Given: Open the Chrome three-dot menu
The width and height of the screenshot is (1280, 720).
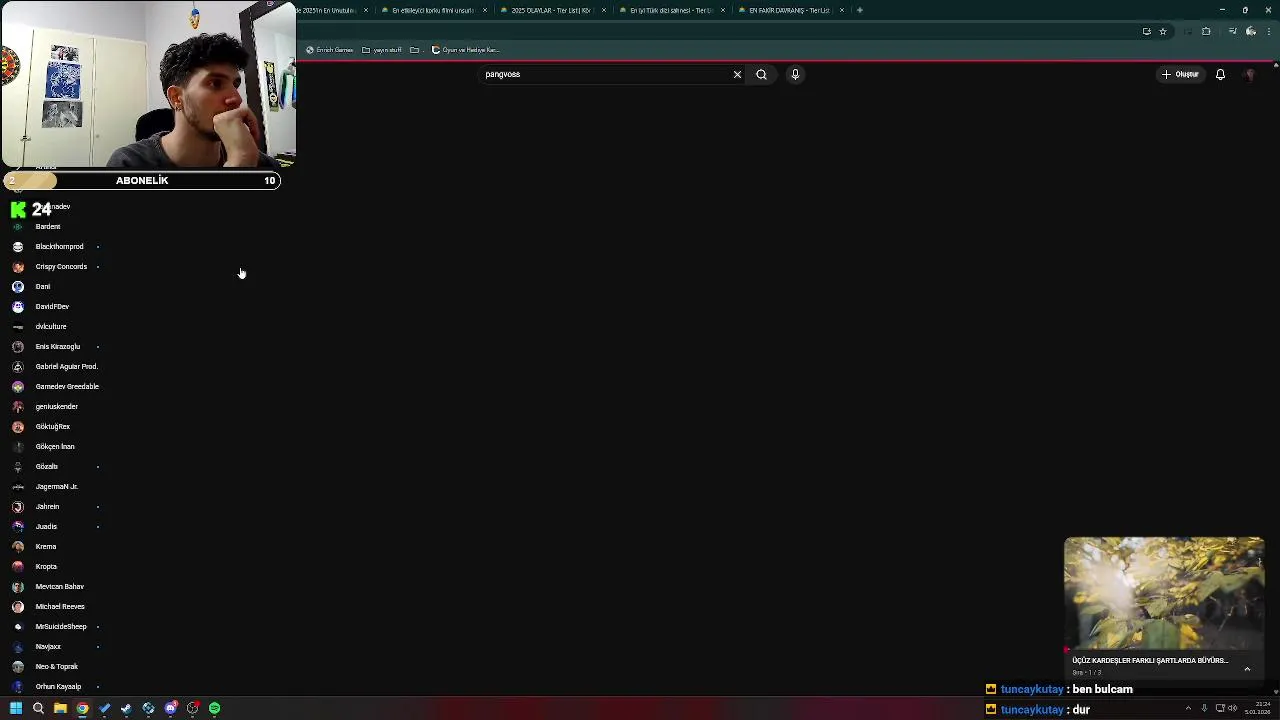Looking at the screenshot, I should coord(1269,31).
